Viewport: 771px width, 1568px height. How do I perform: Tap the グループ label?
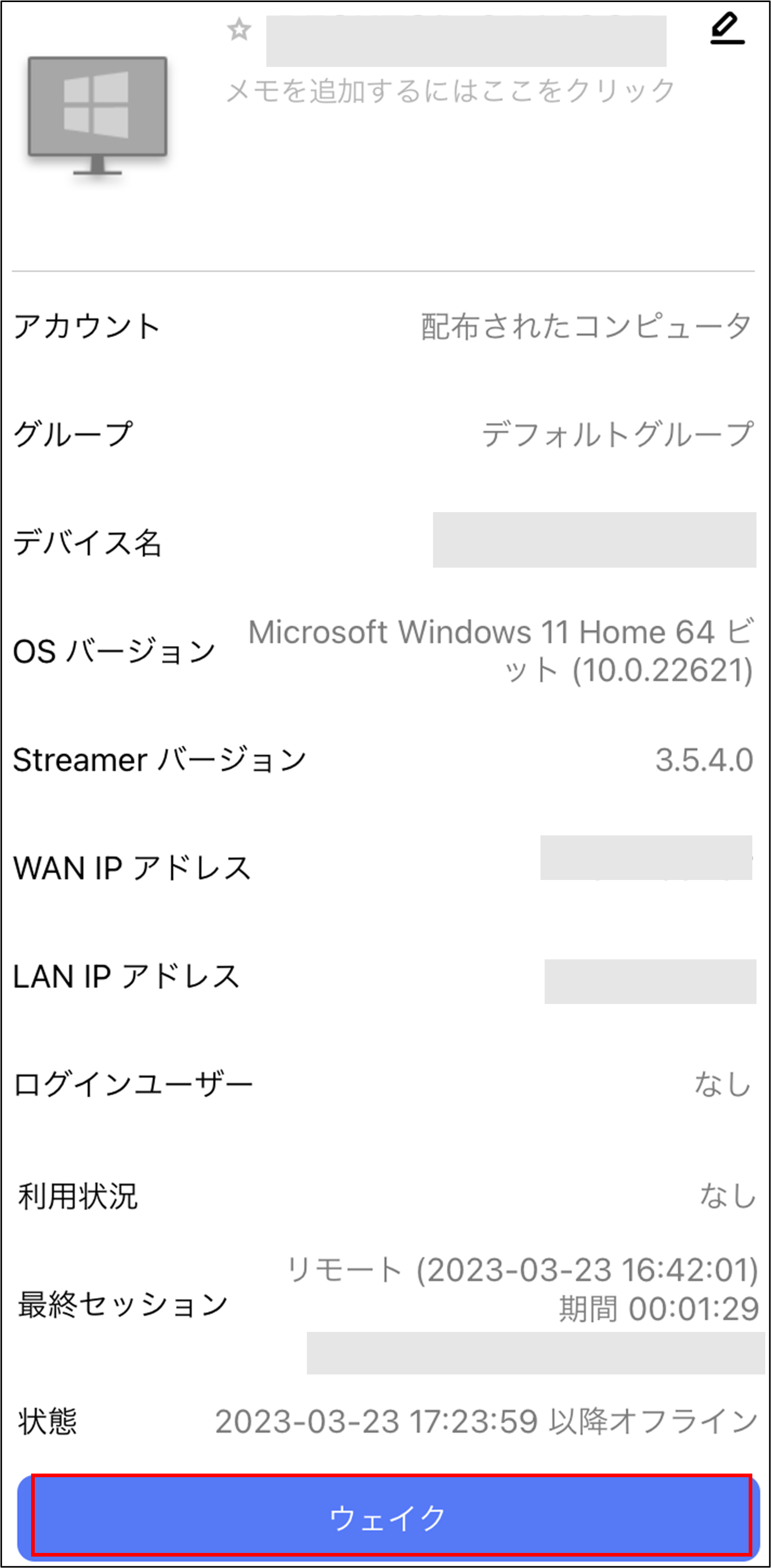[x=73, y=435]
